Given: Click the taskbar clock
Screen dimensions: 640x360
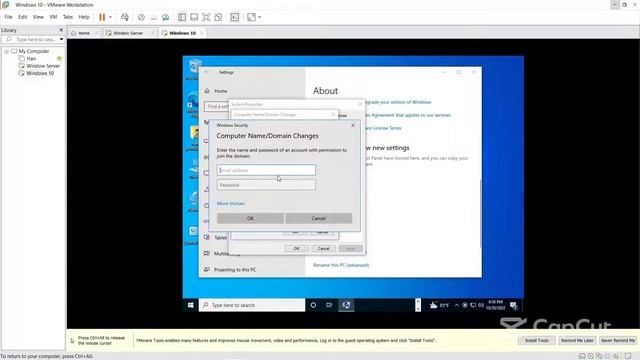Looking at the screenshot, I should [496, 305].
